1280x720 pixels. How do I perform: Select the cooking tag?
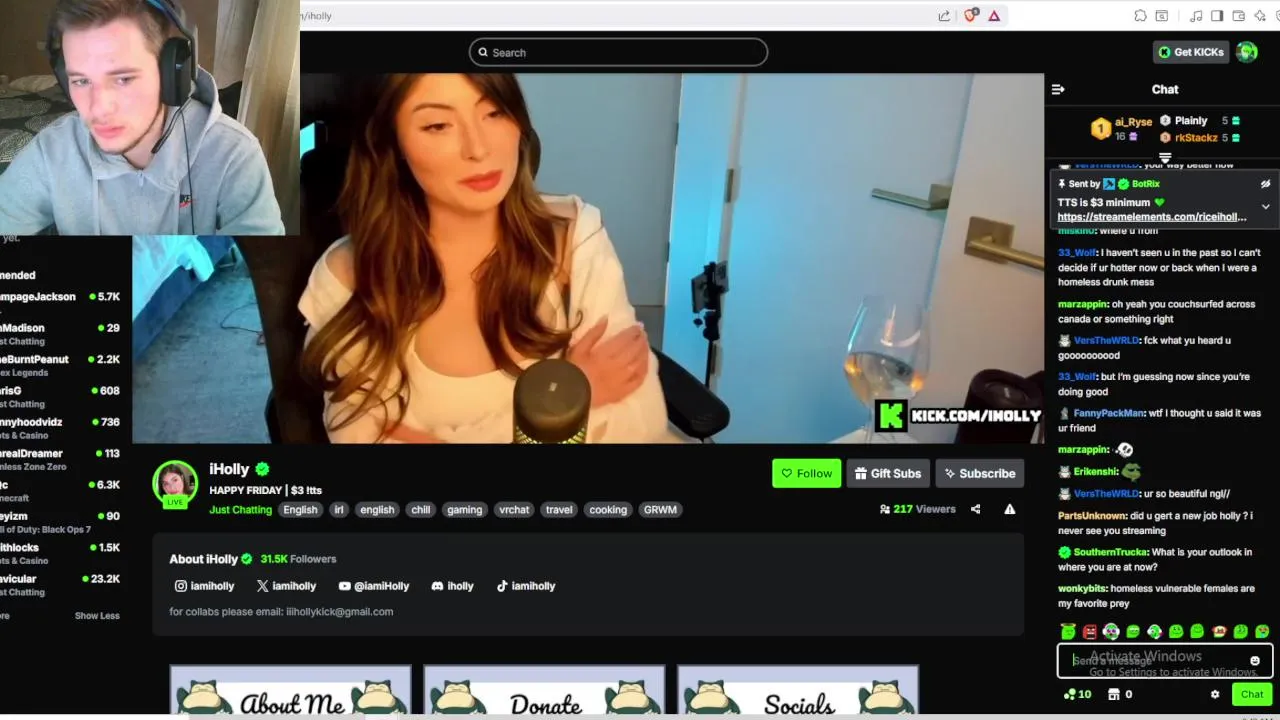pyautogui.click(x=608, y=510)
